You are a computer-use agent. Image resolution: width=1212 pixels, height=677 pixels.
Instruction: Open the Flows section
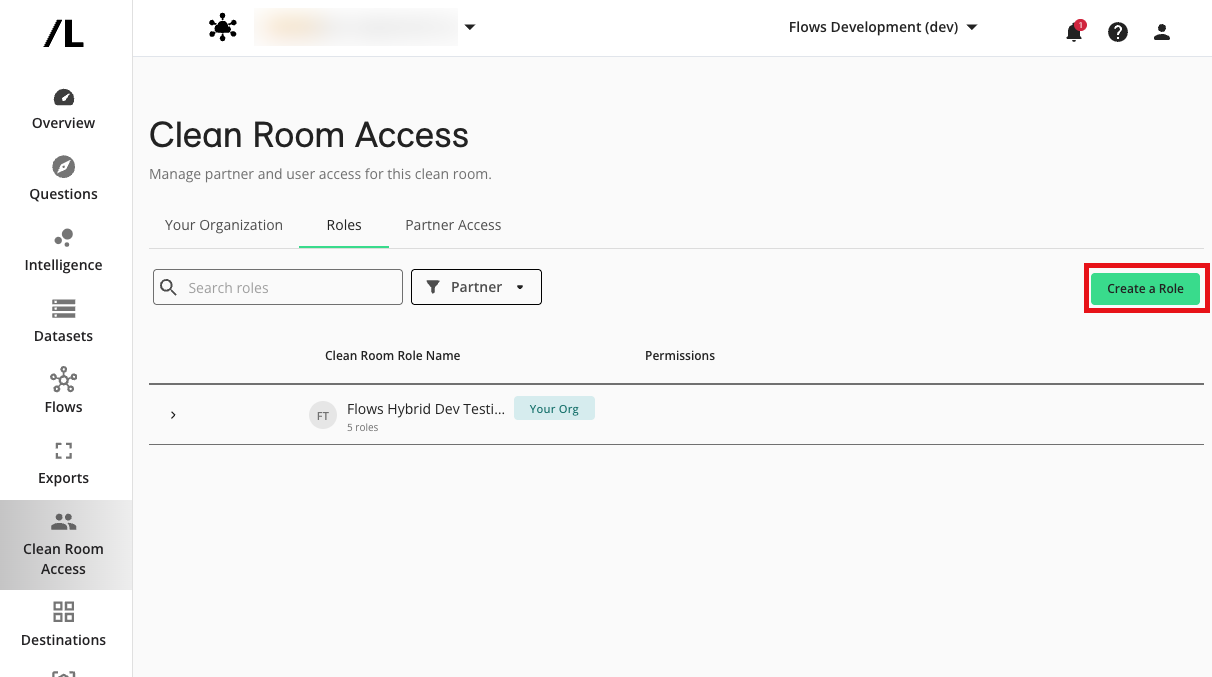click(64, 393)
